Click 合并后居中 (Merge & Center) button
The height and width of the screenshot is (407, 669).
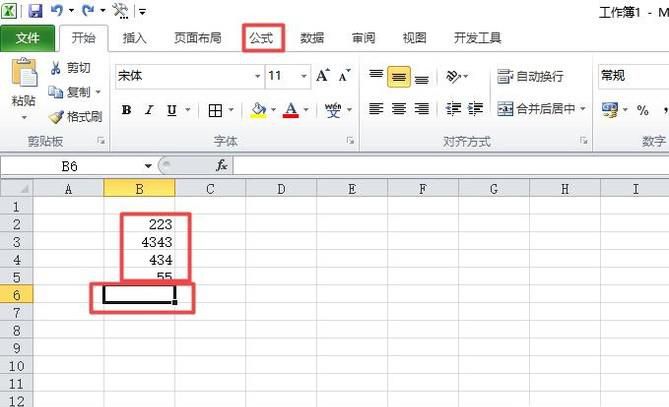tap(536, 109)
